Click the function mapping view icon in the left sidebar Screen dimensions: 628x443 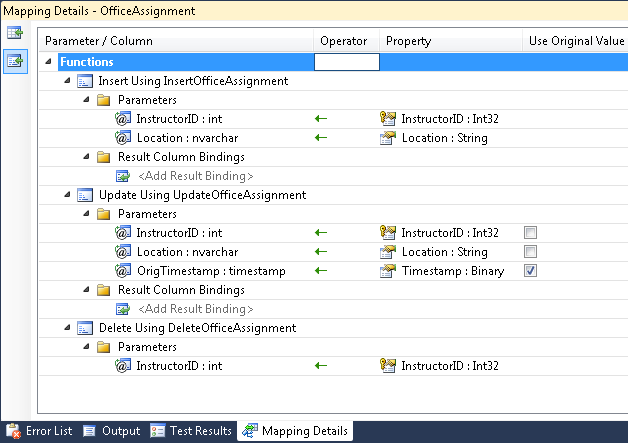point(15,61)
